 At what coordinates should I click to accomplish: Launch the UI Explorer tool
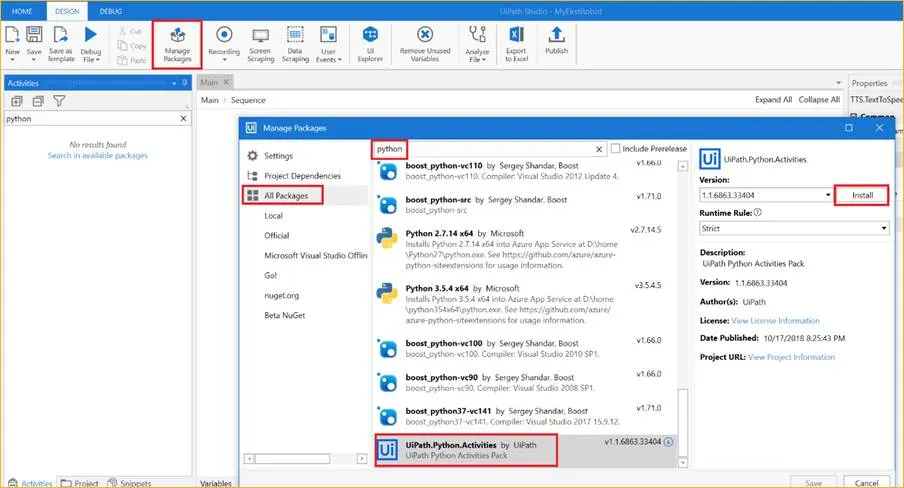(x=370, y=44)
